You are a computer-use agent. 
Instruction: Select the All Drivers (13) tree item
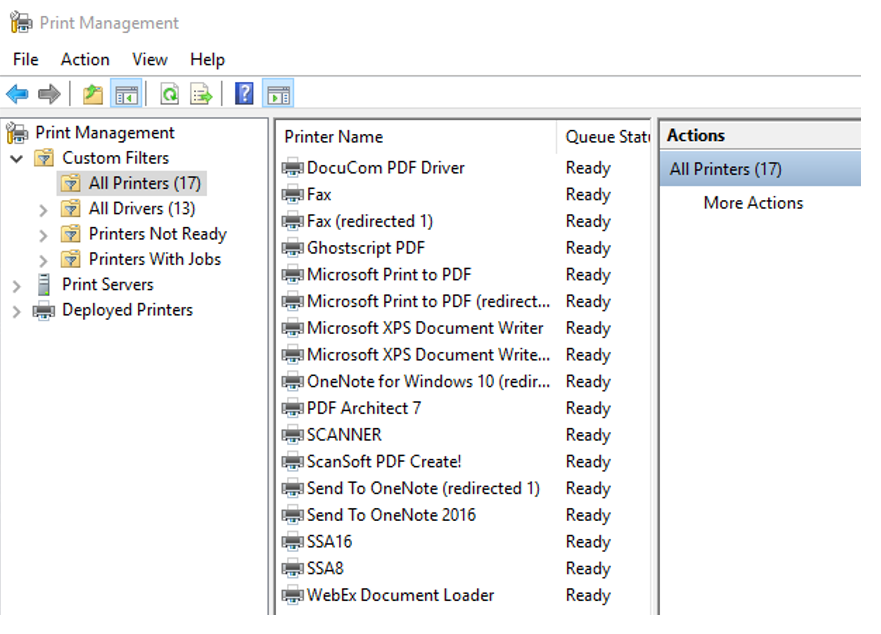pyautogui.click(x=142, y=209)
